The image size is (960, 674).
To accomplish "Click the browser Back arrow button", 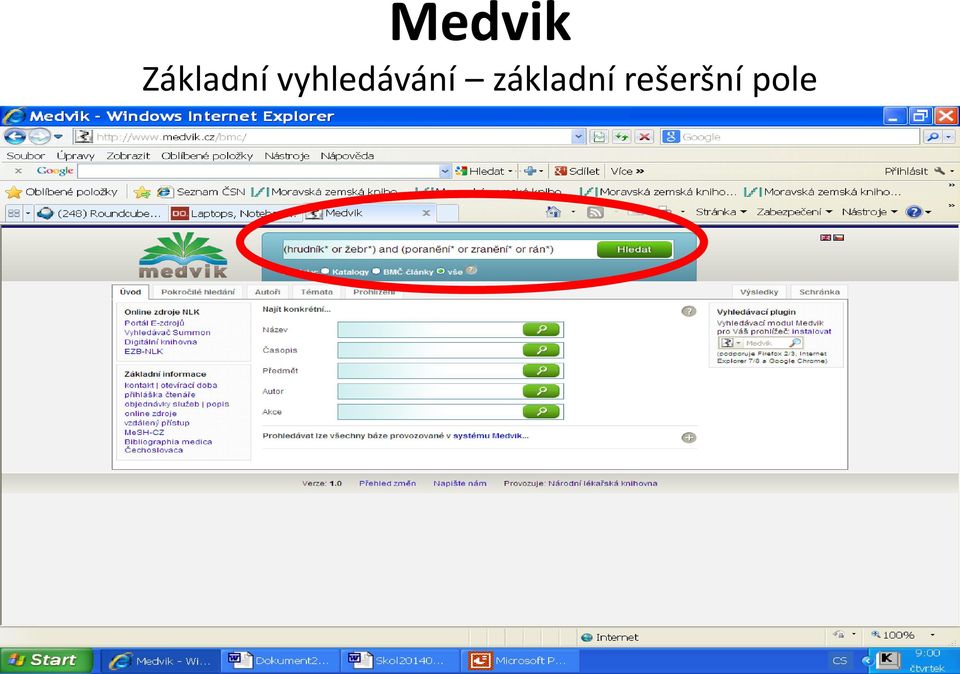I will pyautogui.click(x=15, y=137).
